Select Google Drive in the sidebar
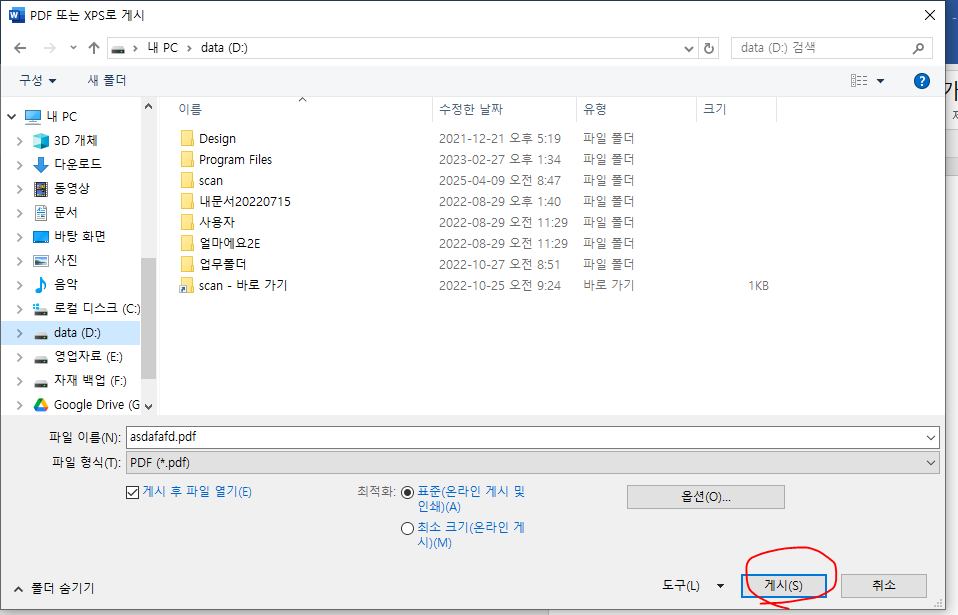Viewport: 958px width, 615px height. point(97,404)
